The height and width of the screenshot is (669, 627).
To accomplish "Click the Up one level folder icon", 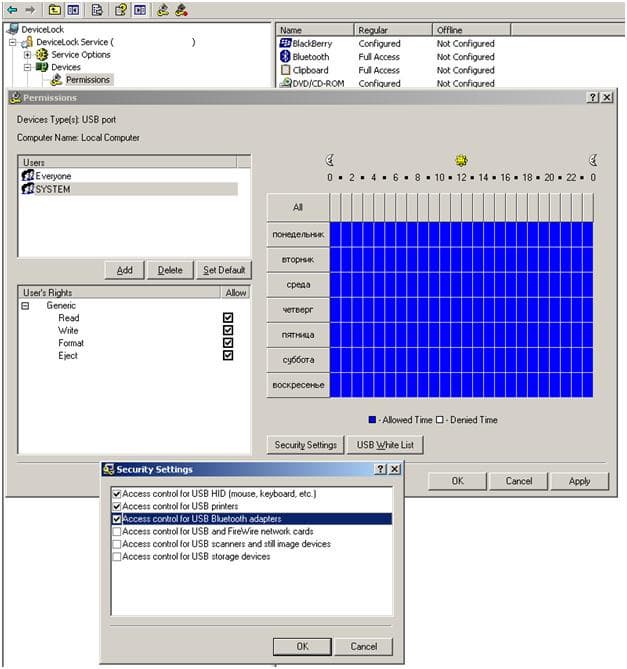I will click(54, 9).
